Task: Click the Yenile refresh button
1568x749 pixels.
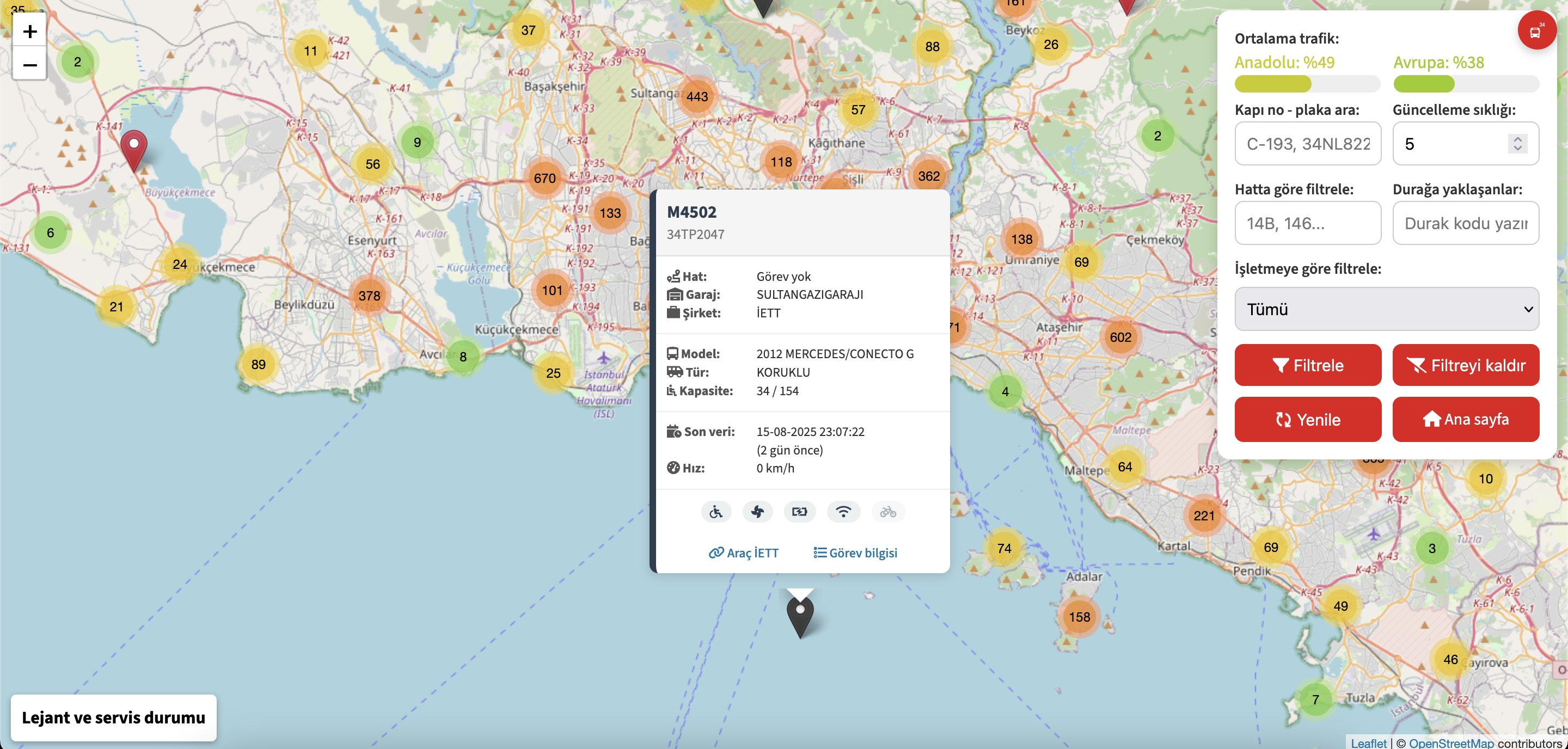Action: [1307, 419]
